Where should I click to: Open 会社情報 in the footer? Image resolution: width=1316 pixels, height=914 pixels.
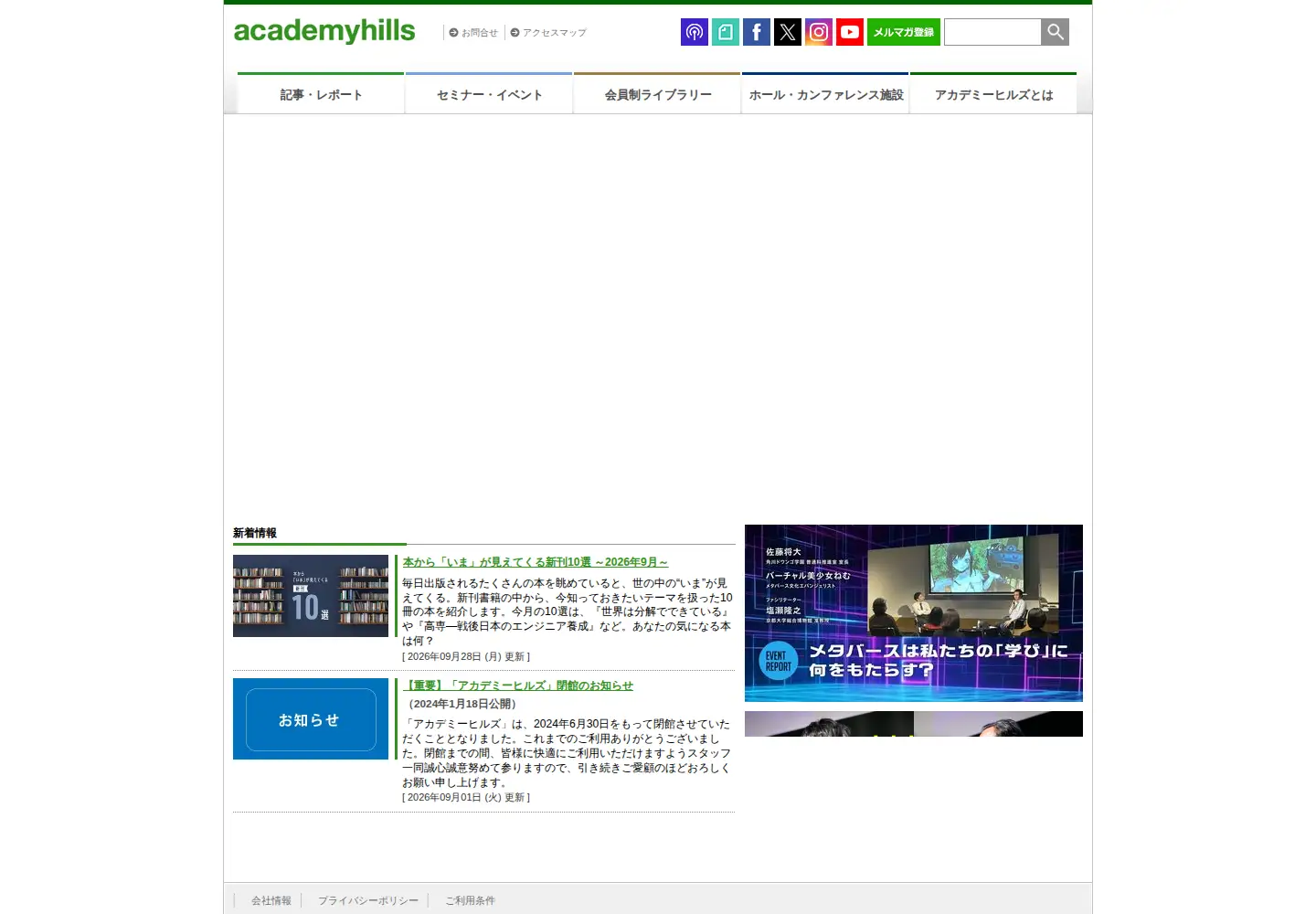[x=271, y=901]
